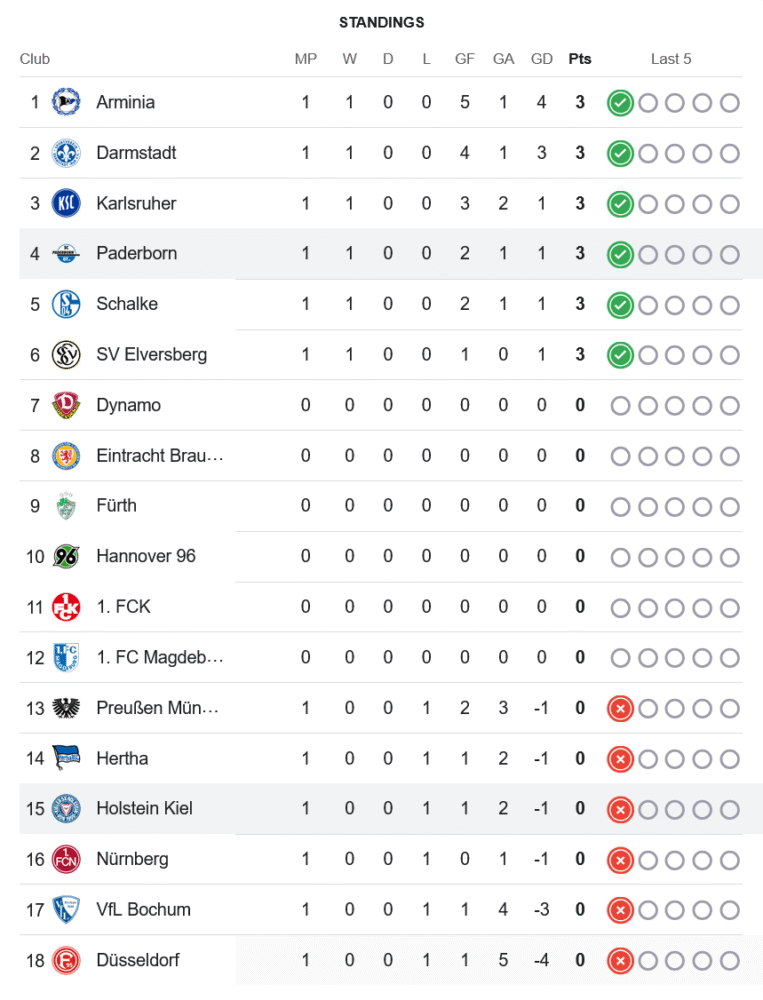Click the Last 5 column header
This screenshot has width=763, height=1000.
671,59
